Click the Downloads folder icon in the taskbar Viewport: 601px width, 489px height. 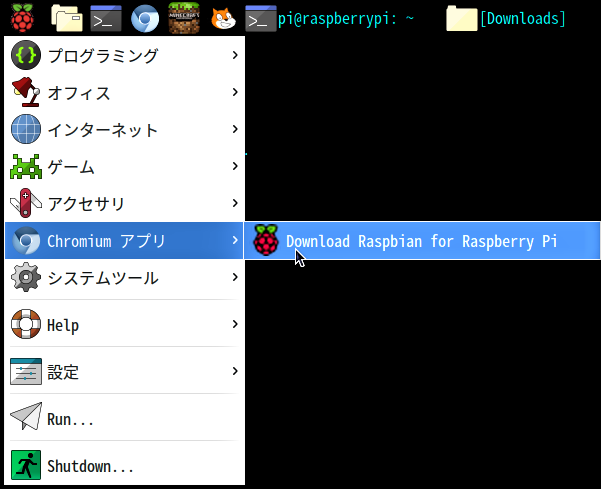click(x=462, y=18)
